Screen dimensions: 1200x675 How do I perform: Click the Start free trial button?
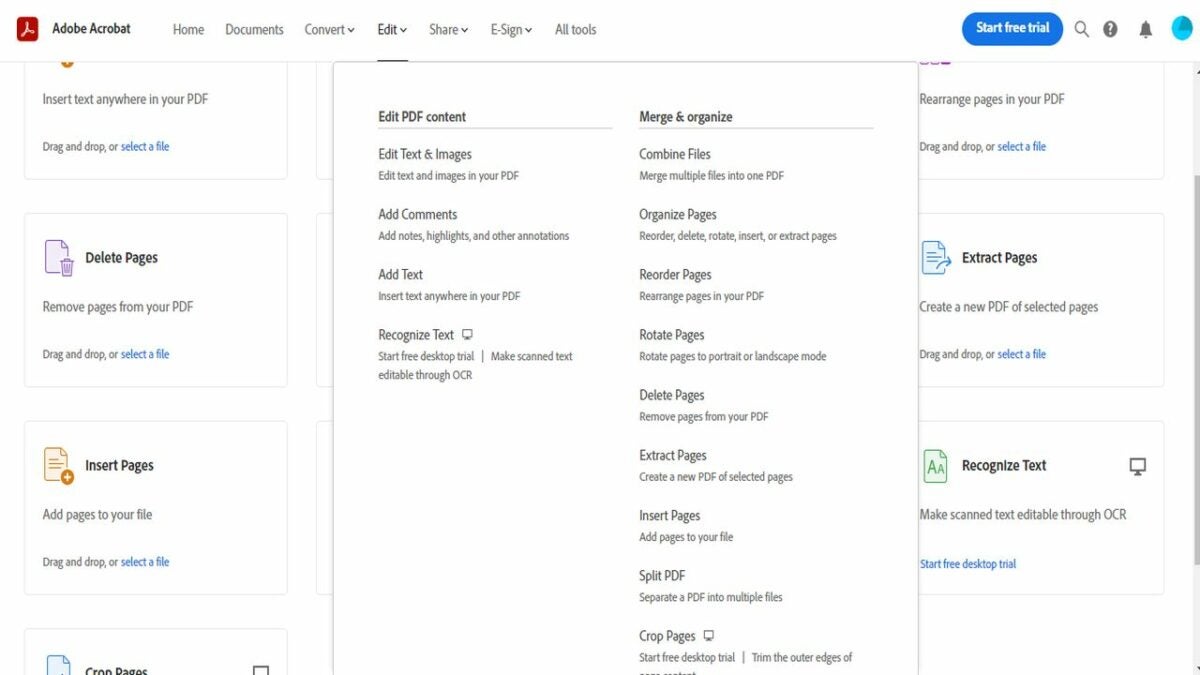[1012, 28]
